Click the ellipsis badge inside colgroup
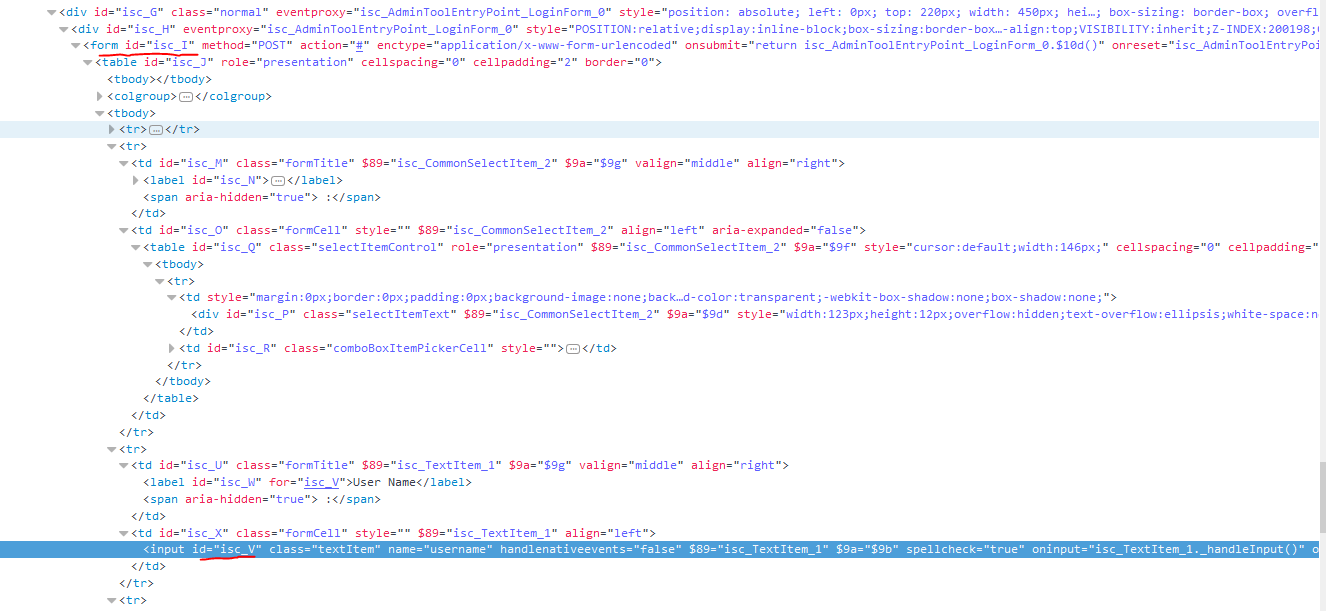 point(185,97)
